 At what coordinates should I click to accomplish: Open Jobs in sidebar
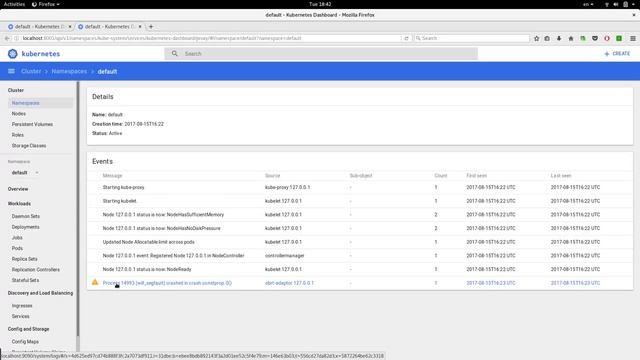pyautogui.click(x=17, y=237)
